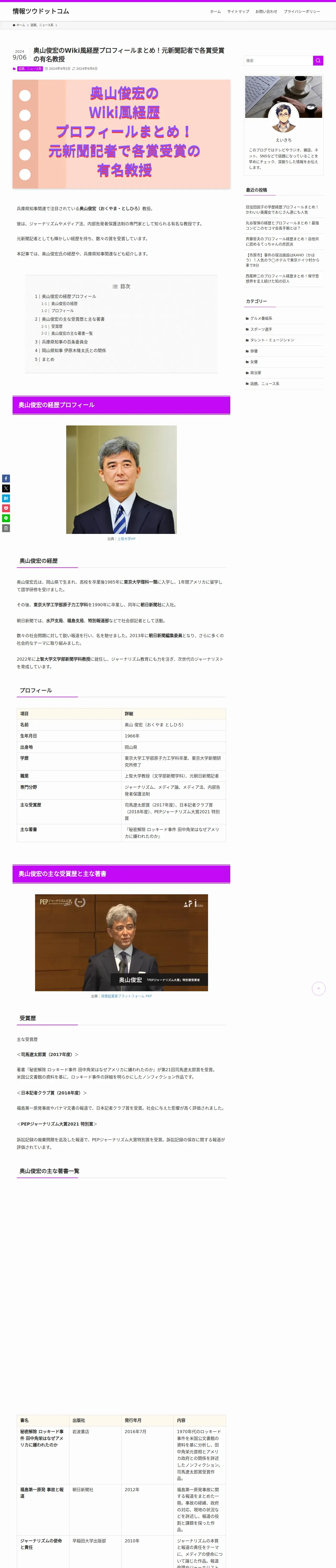336x1568 pixels.
Task: Click the pink article title banner image
Action: click(x=121, y=133)
